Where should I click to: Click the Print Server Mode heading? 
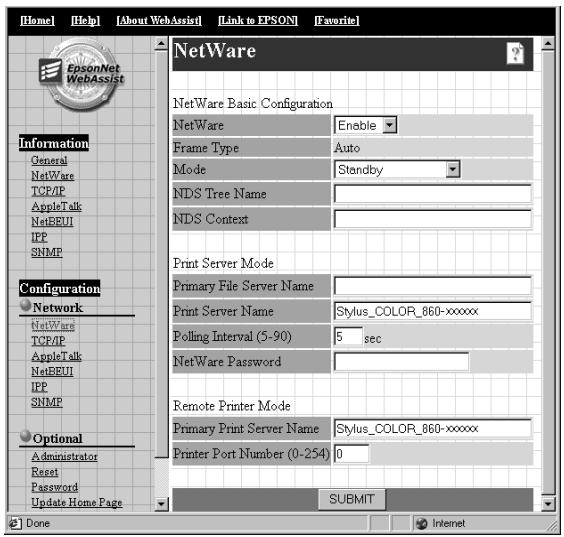click(x=223, y=263)
